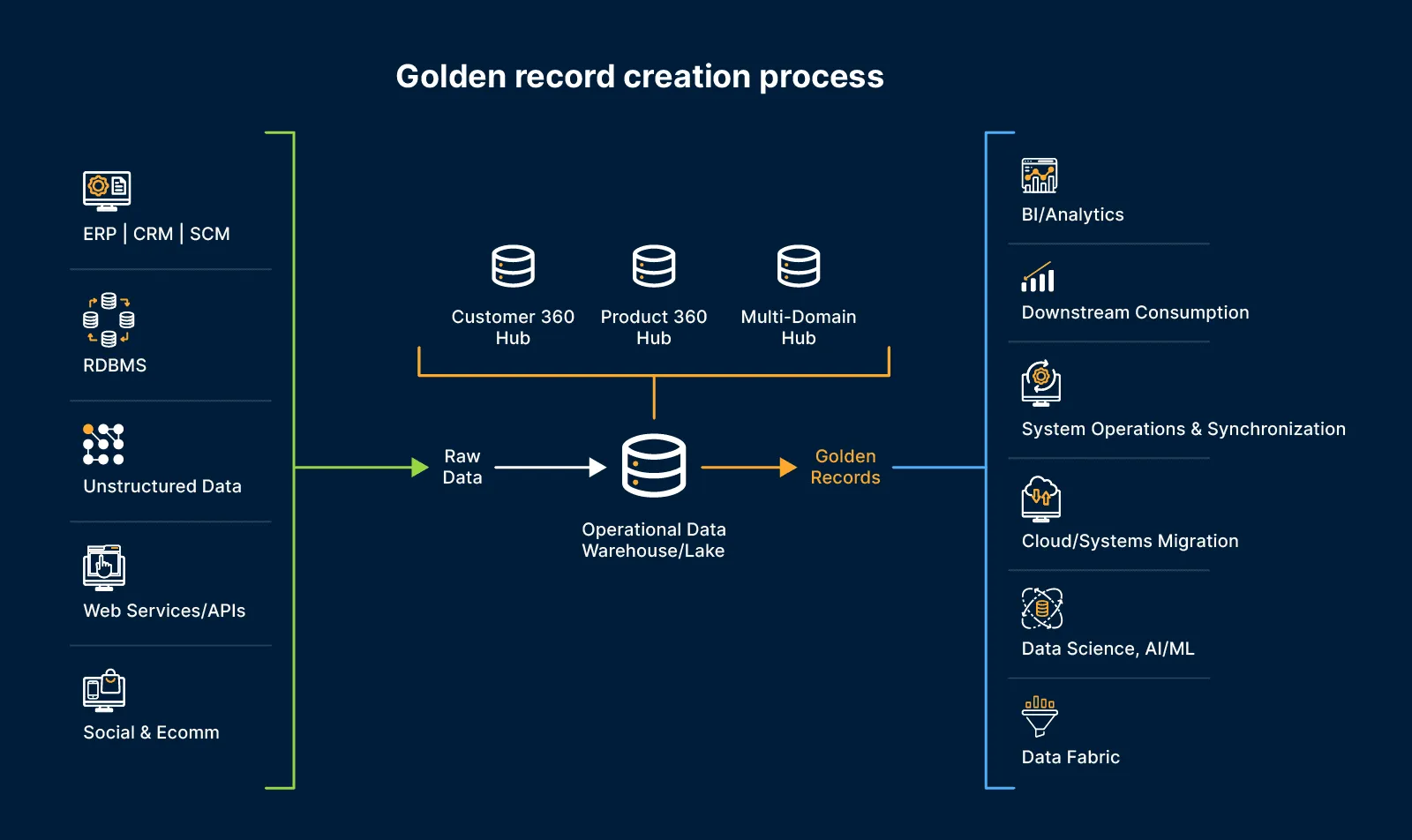Click the Data Science, AI/ML label

(1108, 649)
